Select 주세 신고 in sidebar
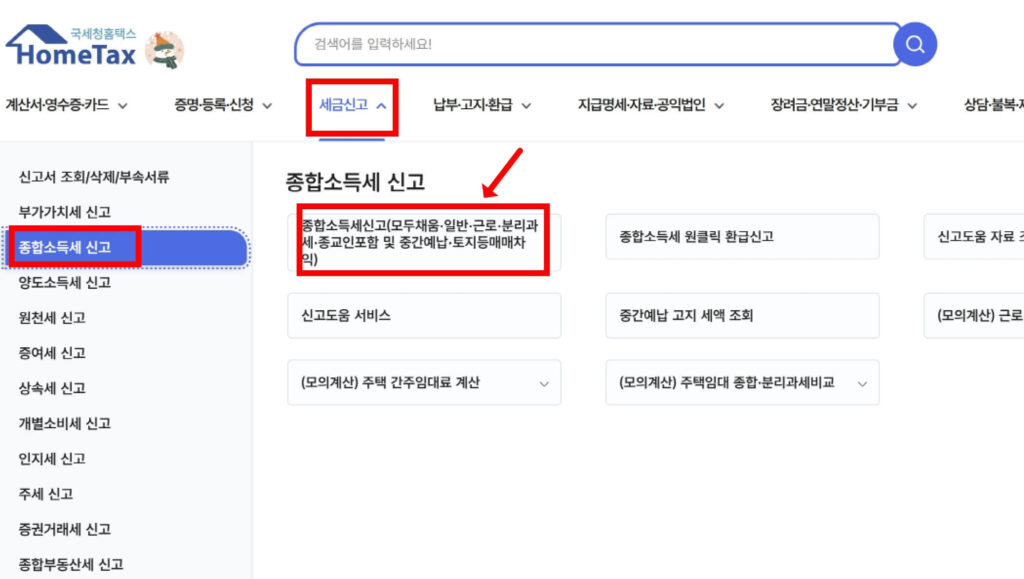1024x579 pixels. [46, 494]
